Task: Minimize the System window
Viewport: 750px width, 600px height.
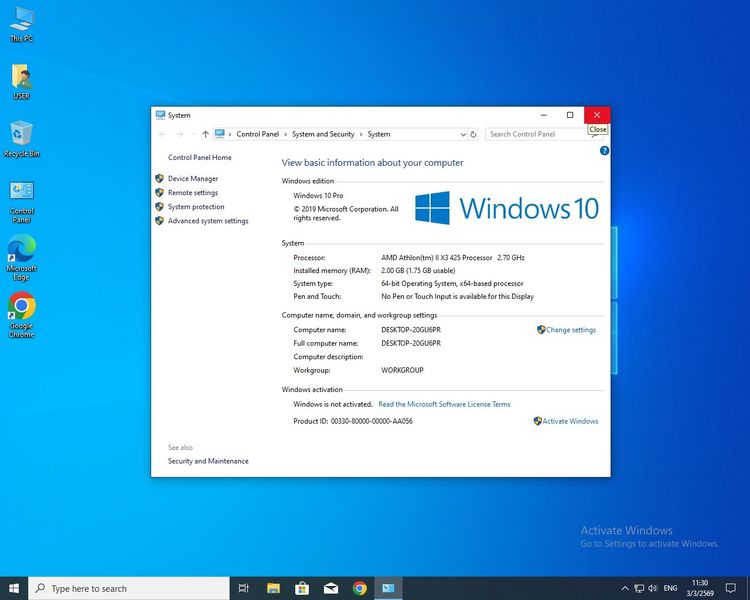Action: pos(544,115)
